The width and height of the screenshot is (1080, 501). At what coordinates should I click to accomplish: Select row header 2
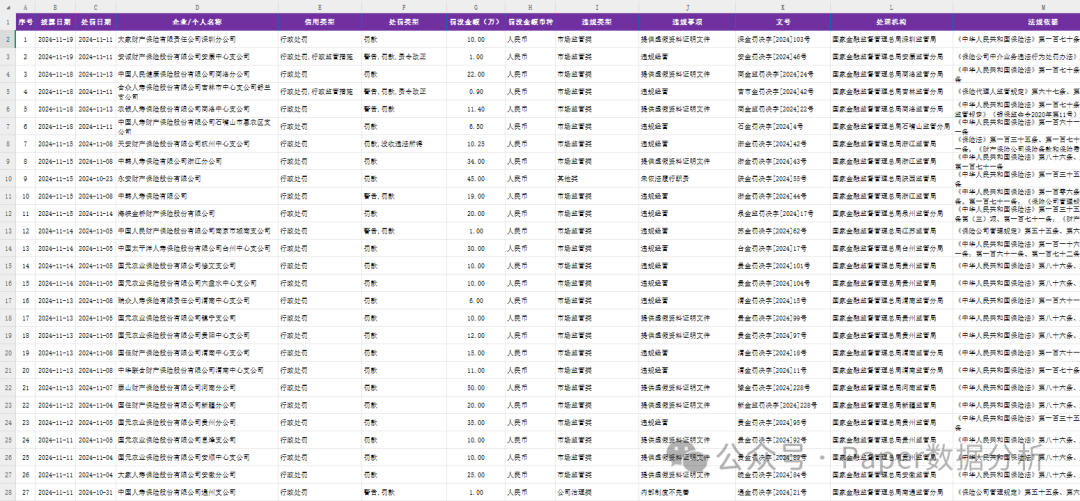[8, 39]
